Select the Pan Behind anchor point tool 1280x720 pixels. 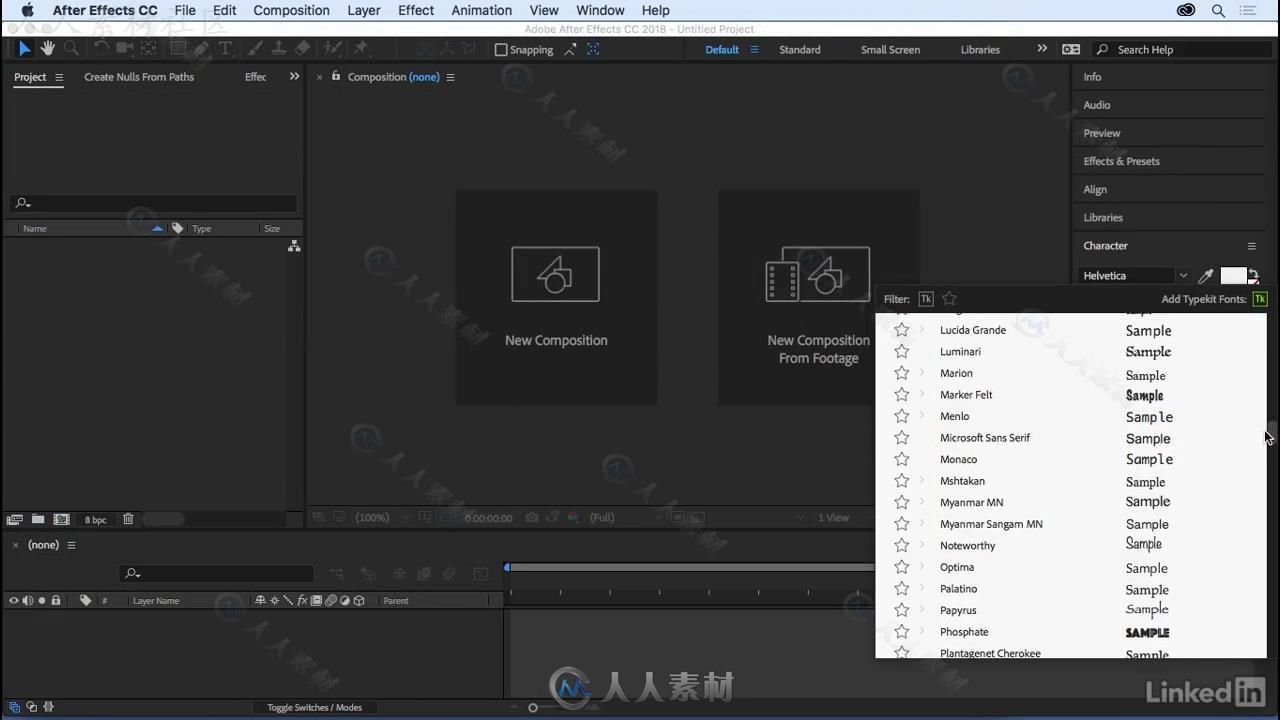coord(148,48)
